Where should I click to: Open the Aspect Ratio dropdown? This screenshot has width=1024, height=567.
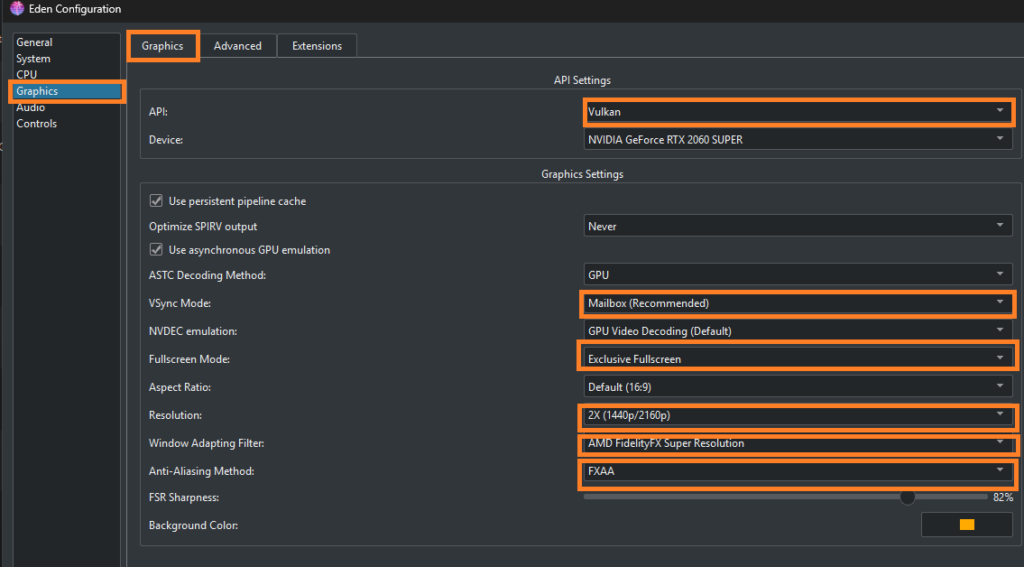(797, 387)
